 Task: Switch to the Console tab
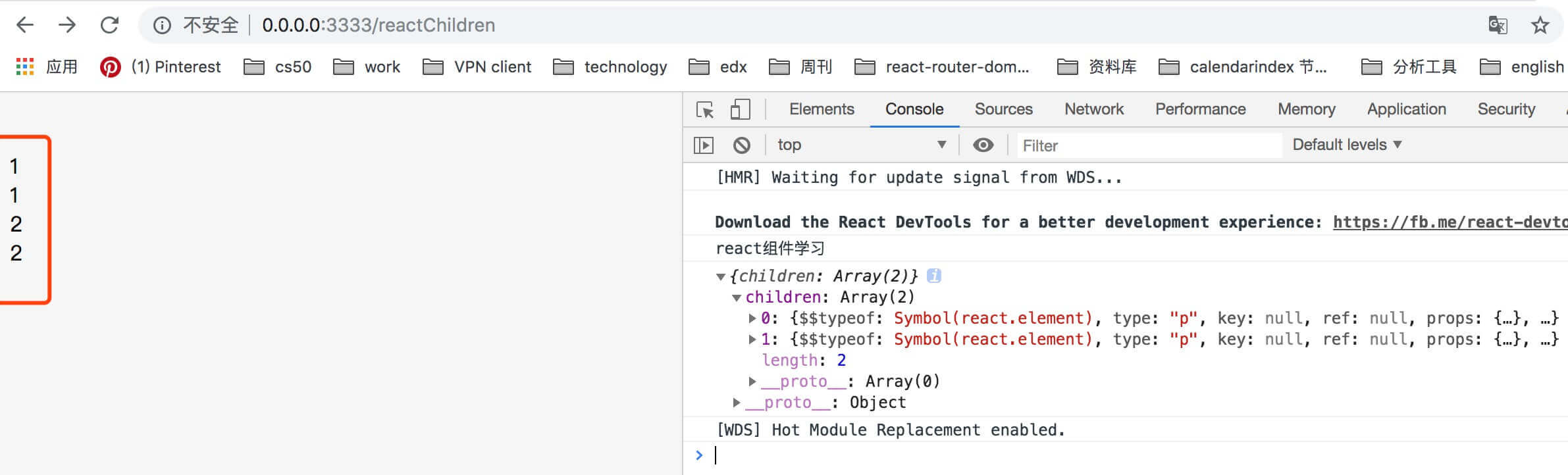pyautogui.click(x=914, y=109)
